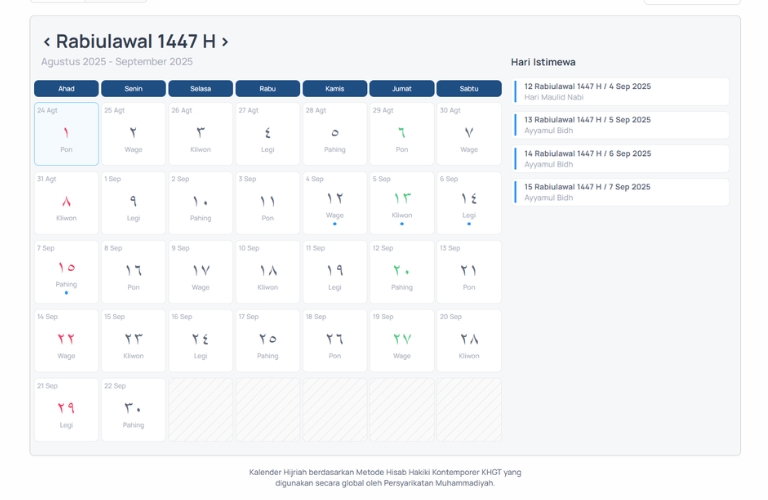Click the 13 Rabiulawal Jumat cell

click(401, 203)
